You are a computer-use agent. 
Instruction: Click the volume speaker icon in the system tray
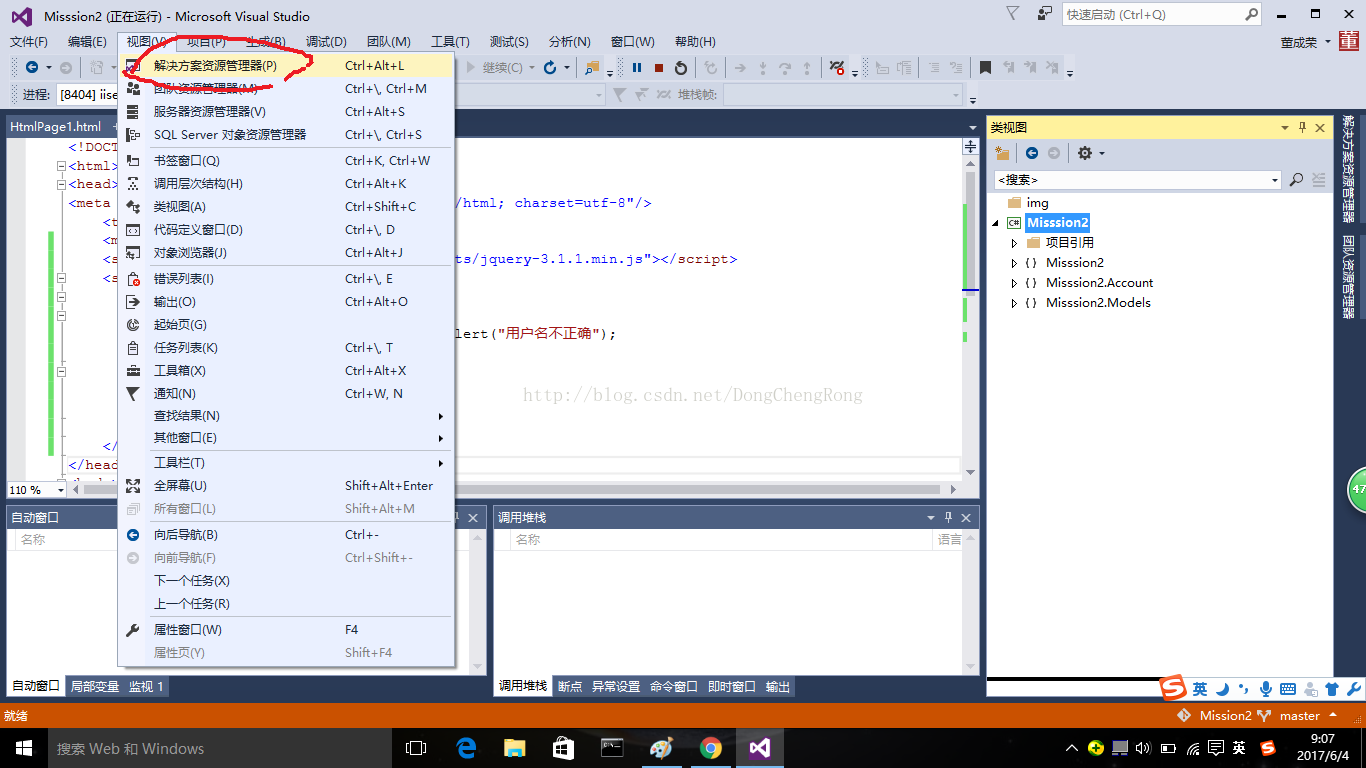(x=1143, y=748)
